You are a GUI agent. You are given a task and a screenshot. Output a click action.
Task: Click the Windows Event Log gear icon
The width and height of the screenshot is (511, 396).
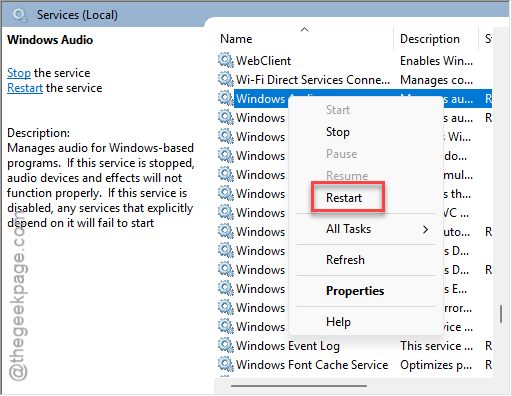click(226, 345)
